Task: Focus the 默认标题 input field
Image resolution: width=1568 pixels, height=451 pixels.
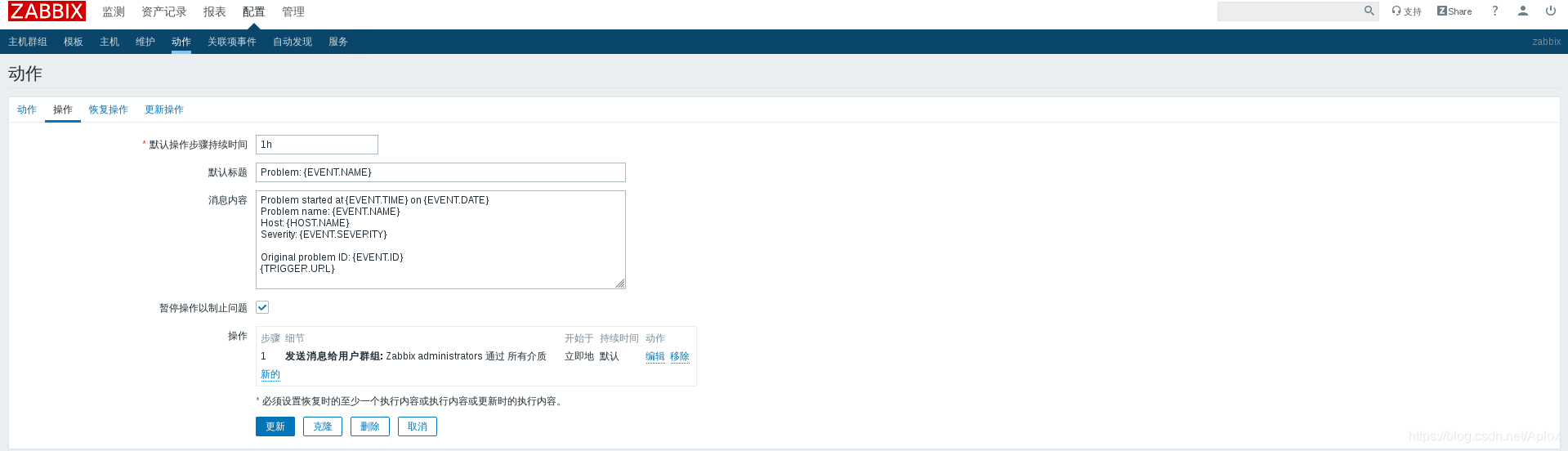Action: [440, 172]
